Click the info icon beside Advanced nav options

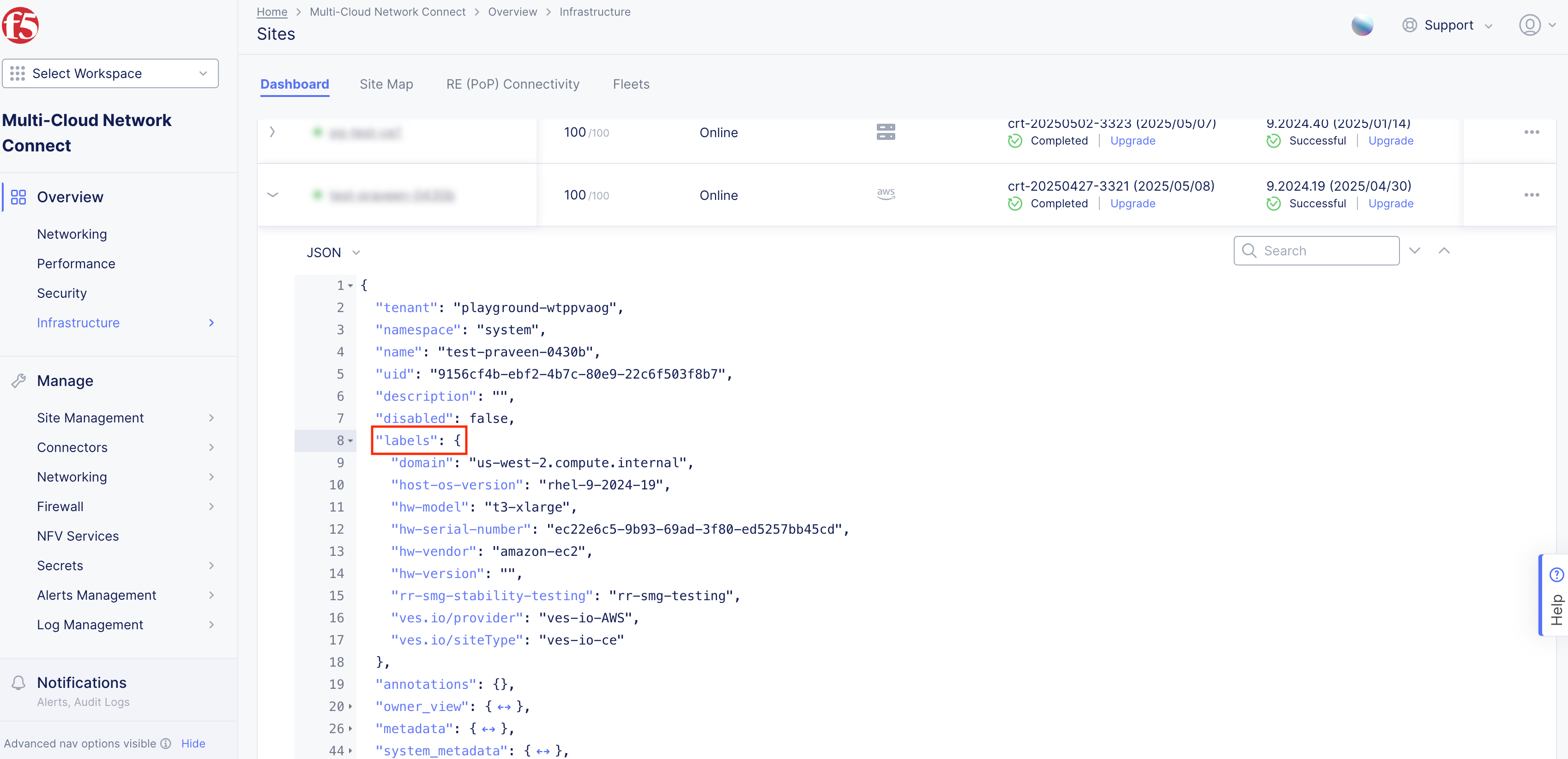point(166,743)
